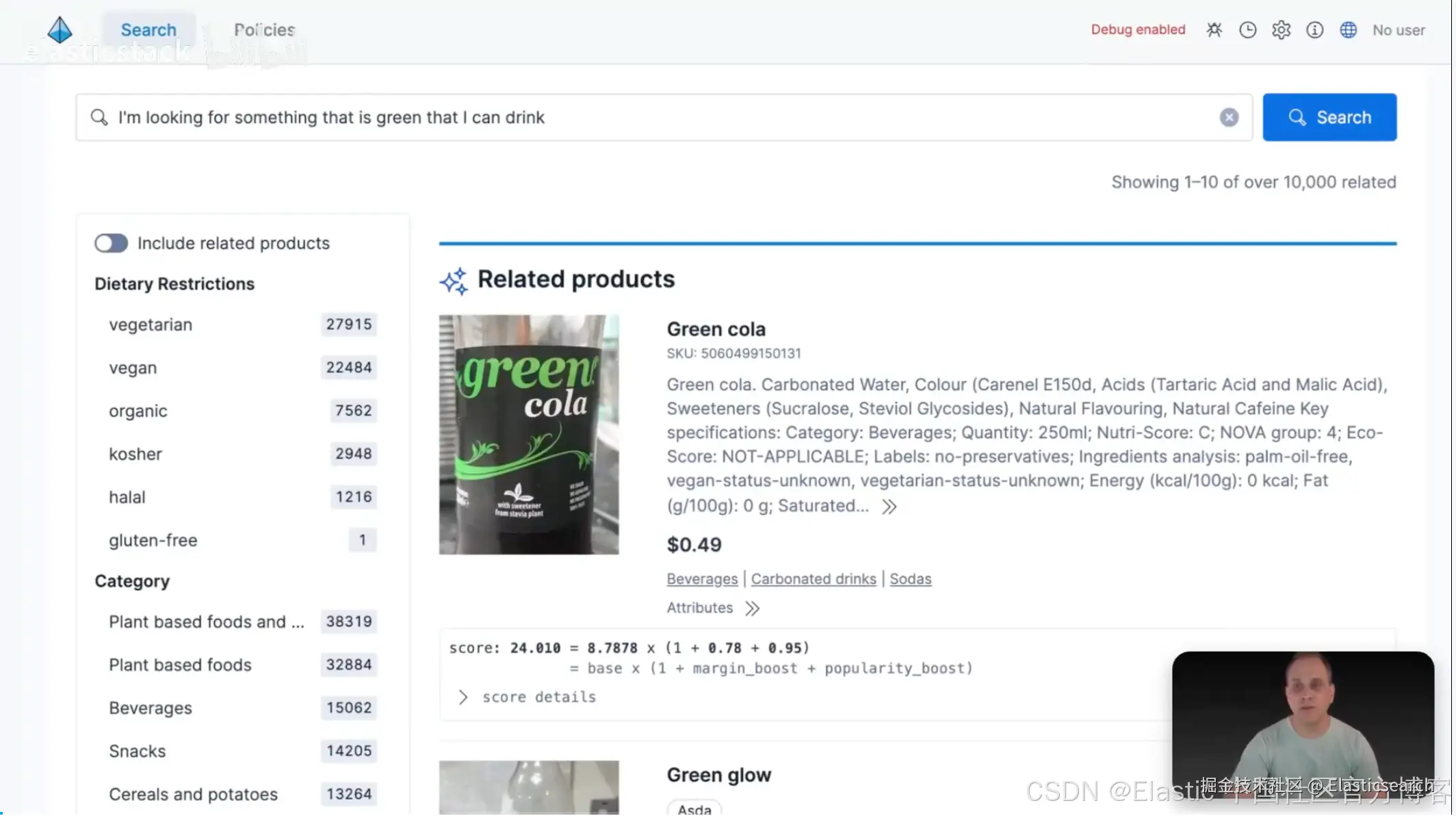This screenshot has height=816, width=1456.
Task: Click the sparkle icon beside Related products
Action: [454, 281]
